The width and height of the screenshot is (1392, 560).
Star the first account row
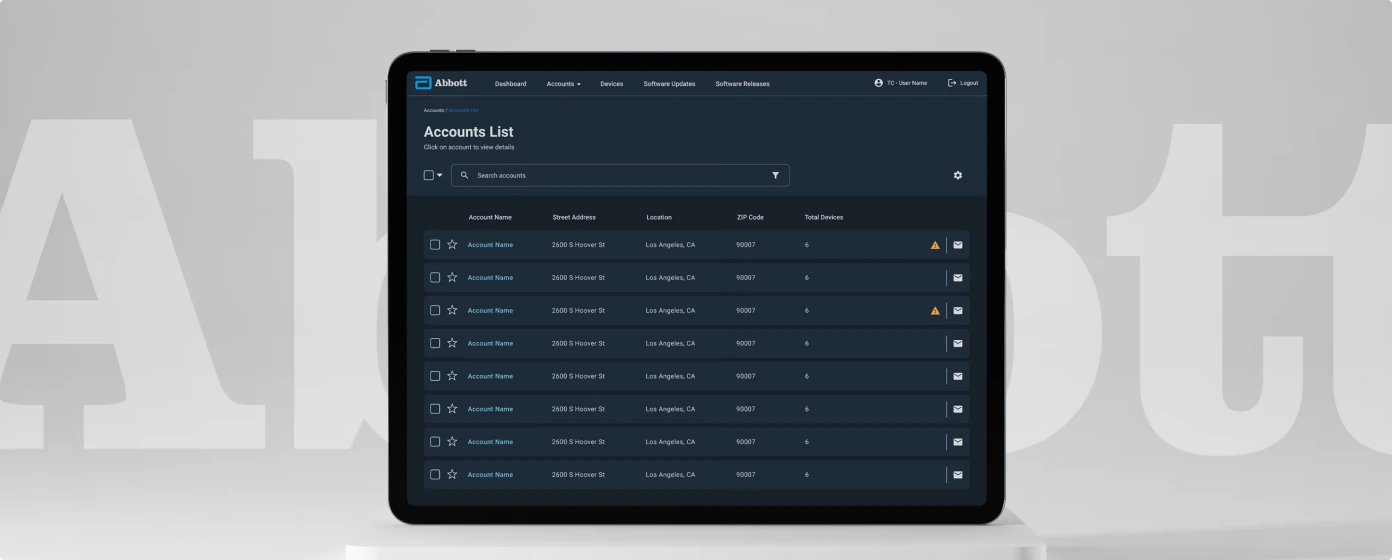(452, 244)
